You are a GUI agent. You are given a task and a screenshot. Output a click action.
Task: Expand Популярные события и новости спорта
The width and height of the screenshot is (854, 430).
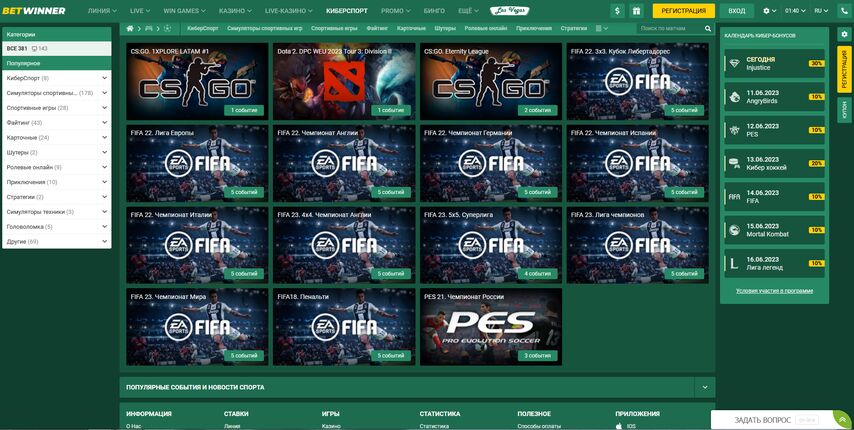pyautogui.click(x=705, y=388)
